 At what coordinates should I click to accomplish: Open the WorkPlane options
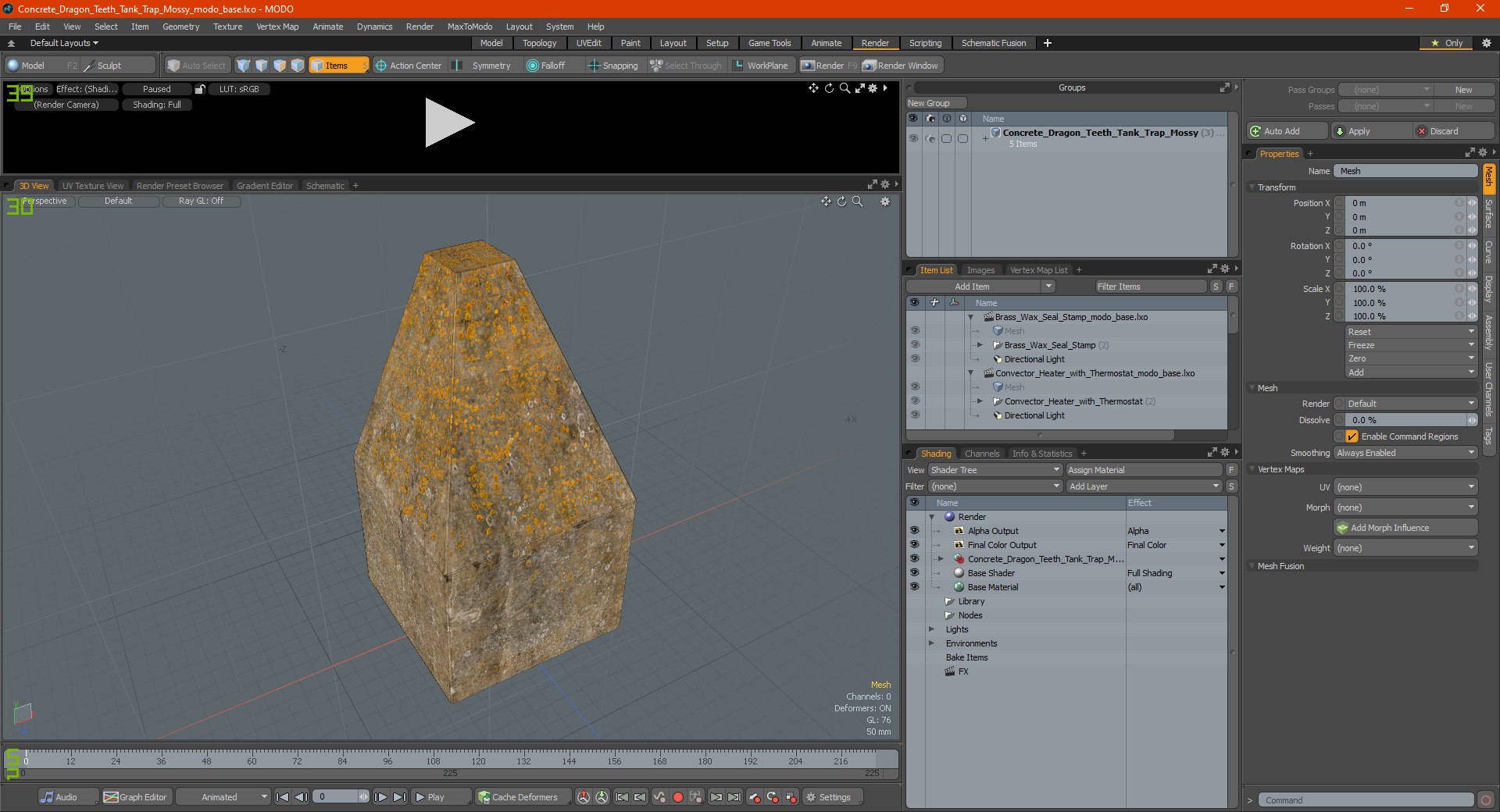[760, 66]
